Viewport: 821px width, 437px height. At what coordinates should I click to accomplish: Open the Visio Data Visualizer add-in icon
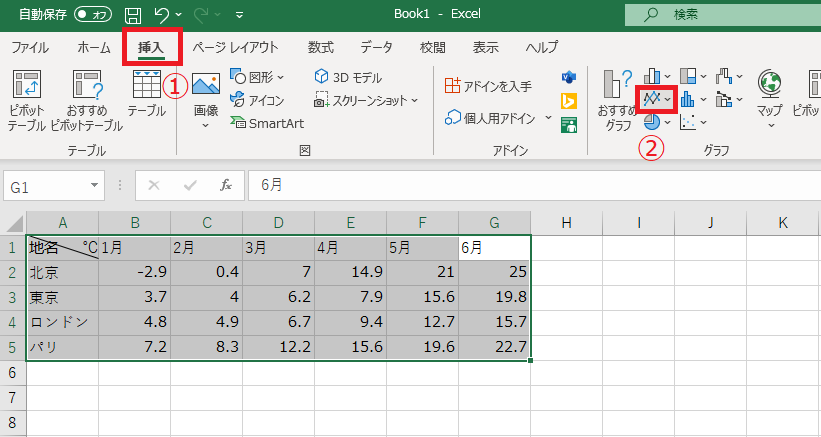(569, 77)
